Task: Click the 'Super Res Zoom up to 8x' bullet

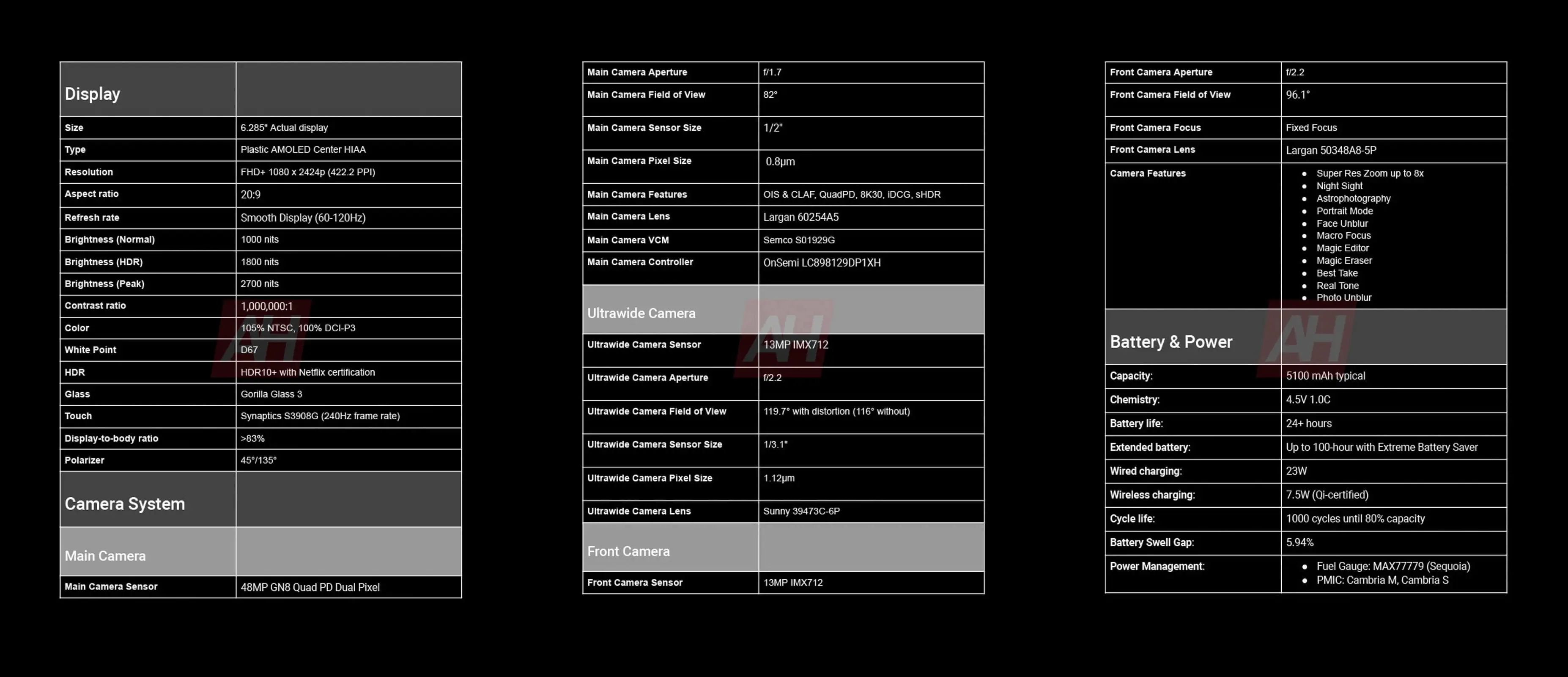Action: pos(1370,173)
